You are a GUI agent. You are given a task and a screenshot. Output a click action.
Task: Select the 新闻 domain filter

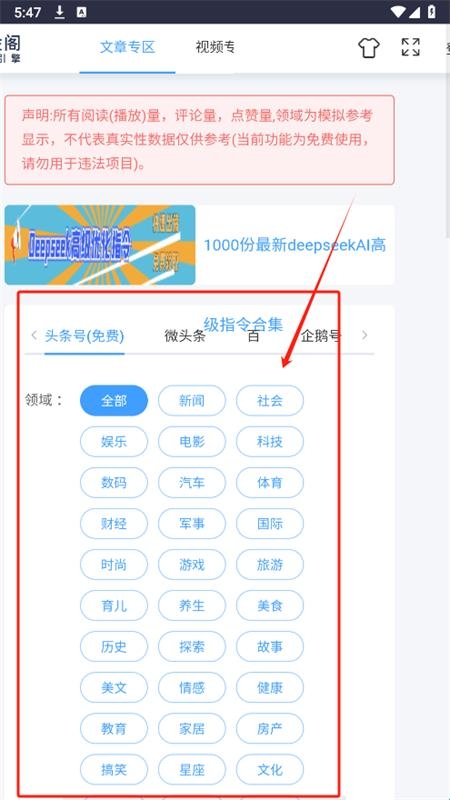coord(192,401)
